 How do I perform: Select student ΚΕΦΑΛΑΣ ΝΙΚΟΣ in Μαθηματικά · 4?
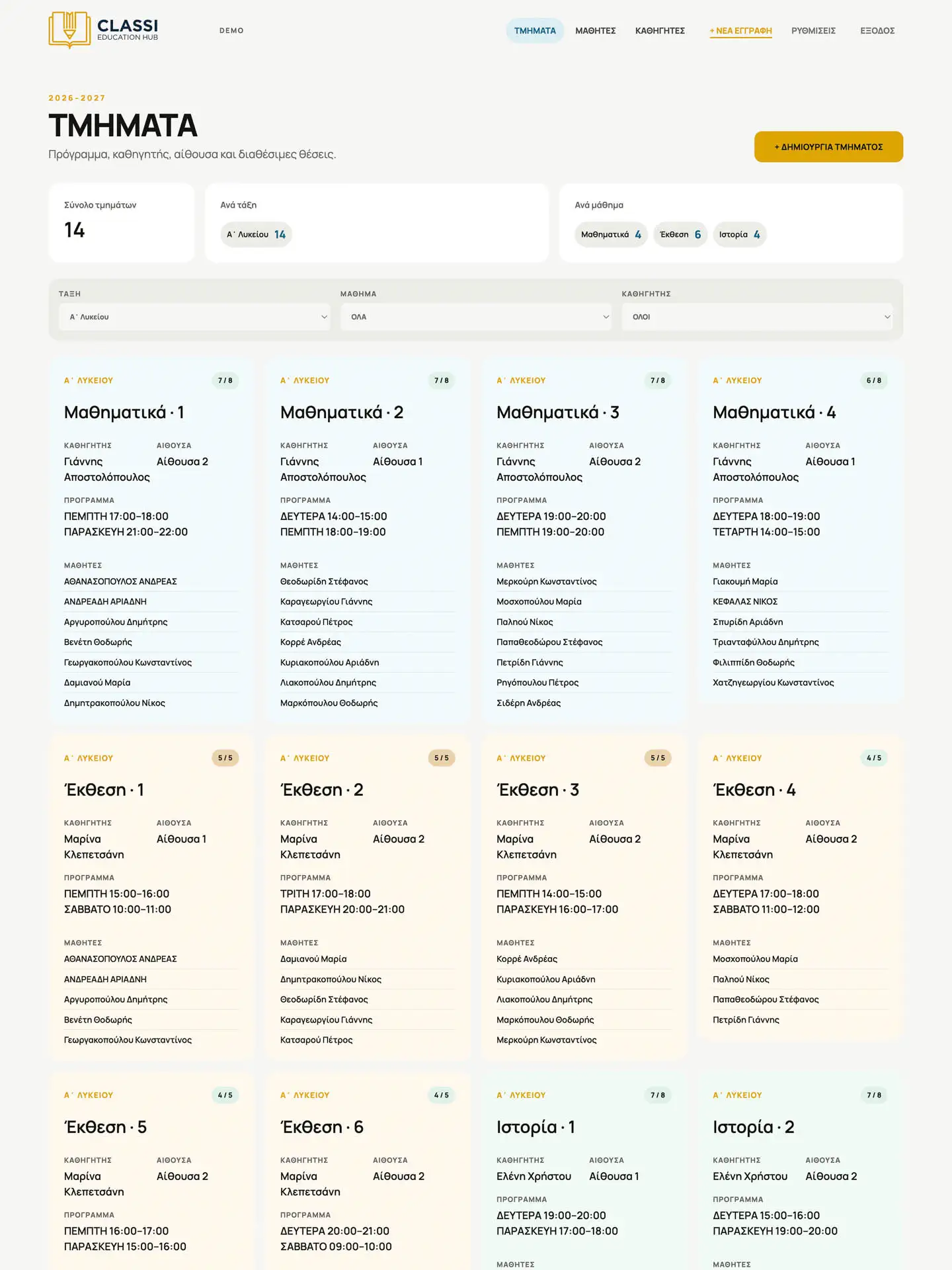(x=745, y=602)
